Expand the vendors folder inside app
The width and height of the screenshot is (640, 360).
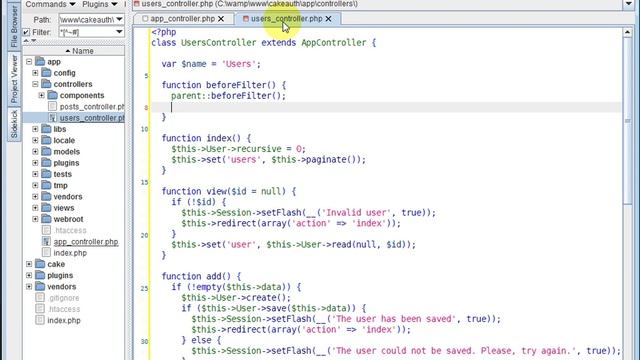35,197
